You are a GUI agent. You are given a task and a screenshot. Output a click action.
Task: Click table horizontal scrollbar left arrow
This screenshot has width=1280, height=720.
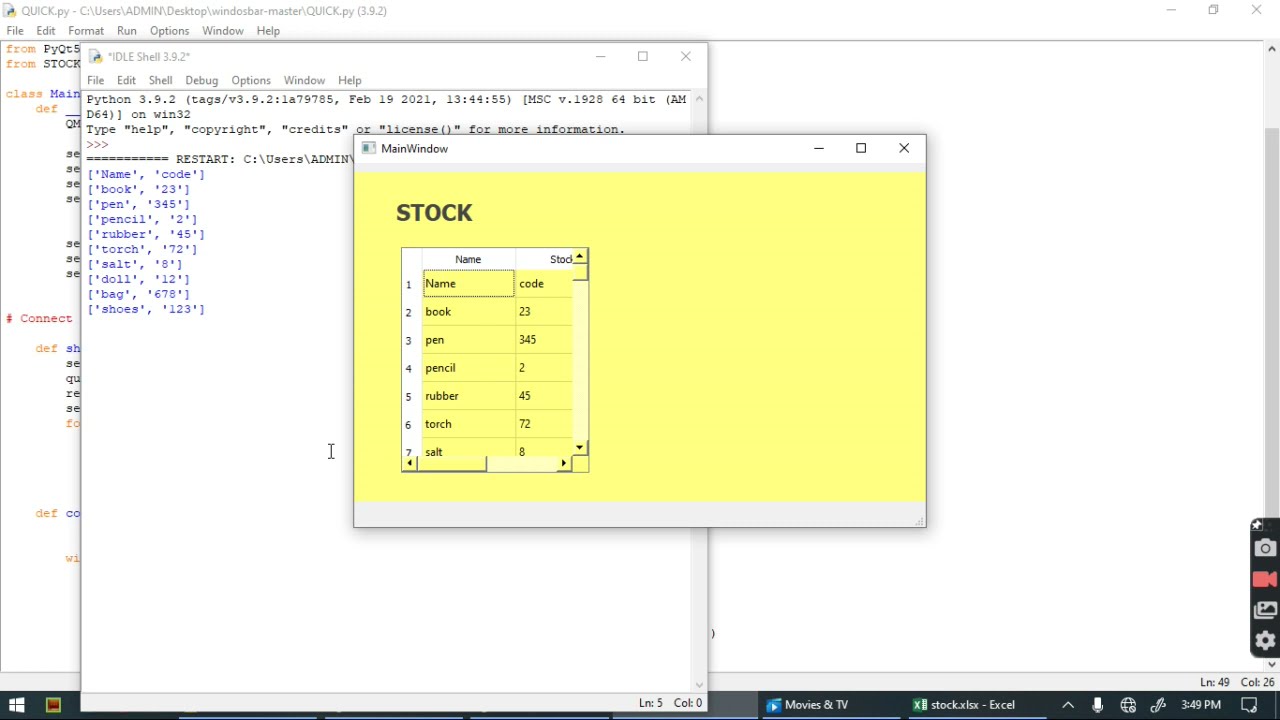click(x=409, y=464)
